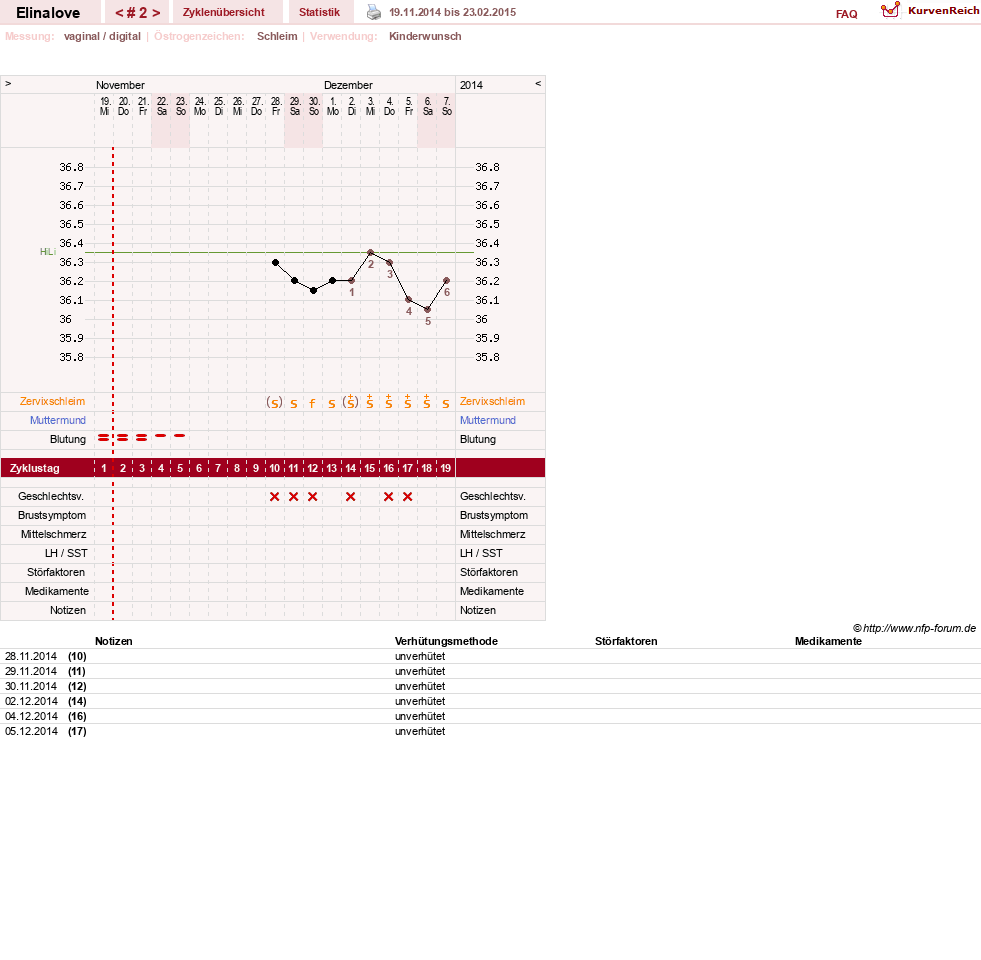Screen dimensions: 981x960
Task: Open the KurvenReich text link
Action: tap(943, 11)
